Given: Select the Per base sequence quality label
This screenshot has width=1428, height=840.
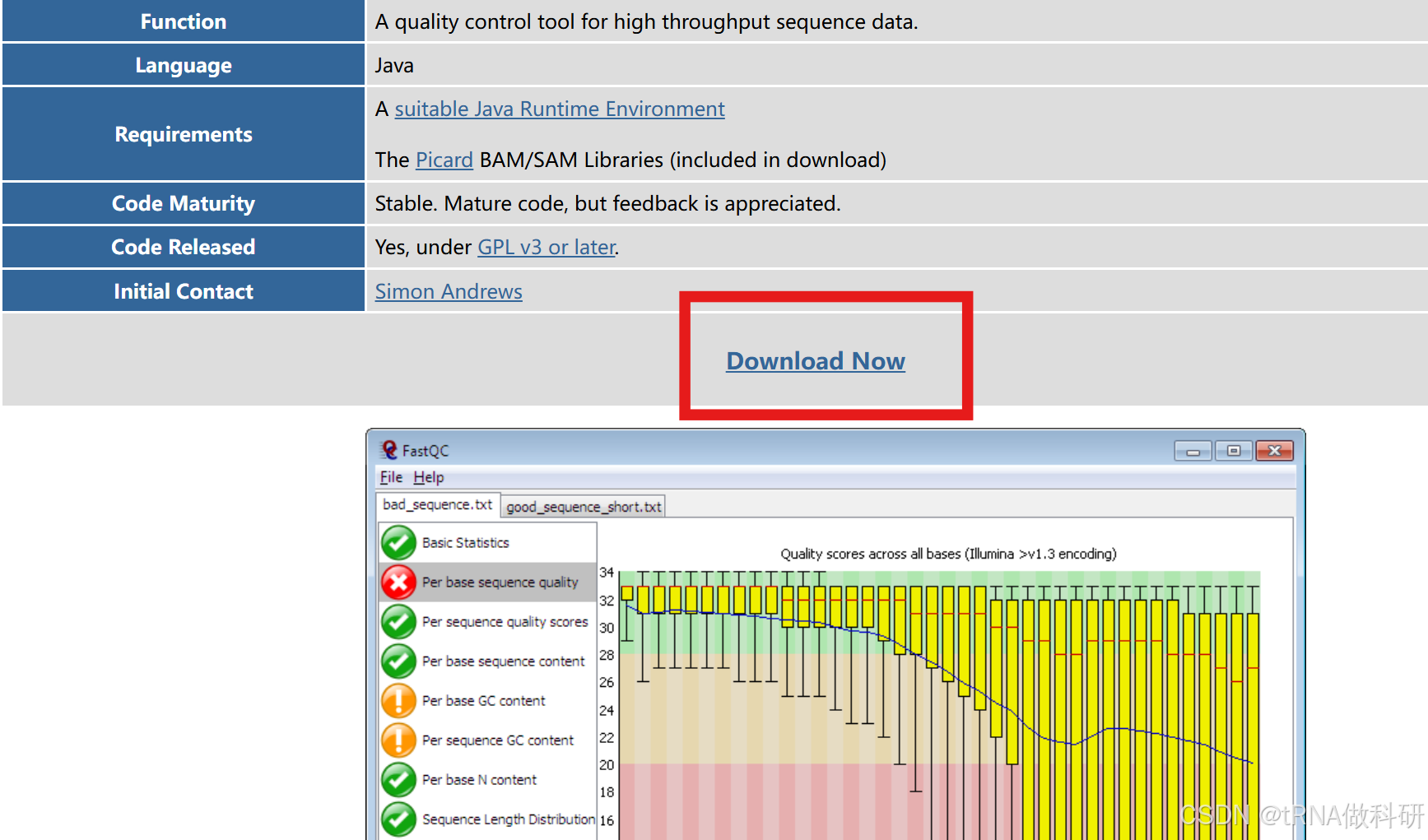Looking at the screenshot, I should (500, 582).
